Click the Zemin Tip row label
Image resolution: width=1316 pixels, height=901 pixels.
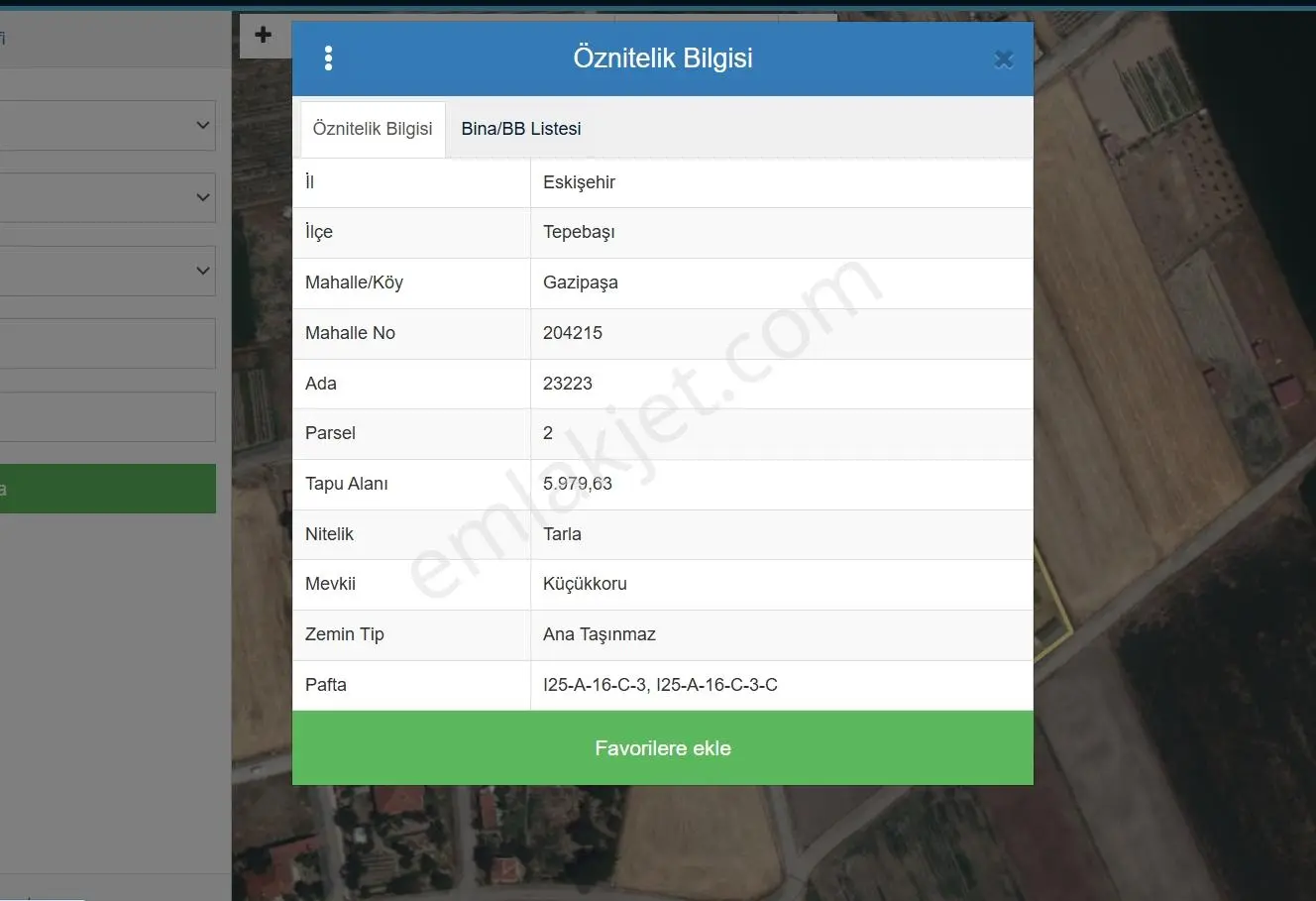click(344, 634)
